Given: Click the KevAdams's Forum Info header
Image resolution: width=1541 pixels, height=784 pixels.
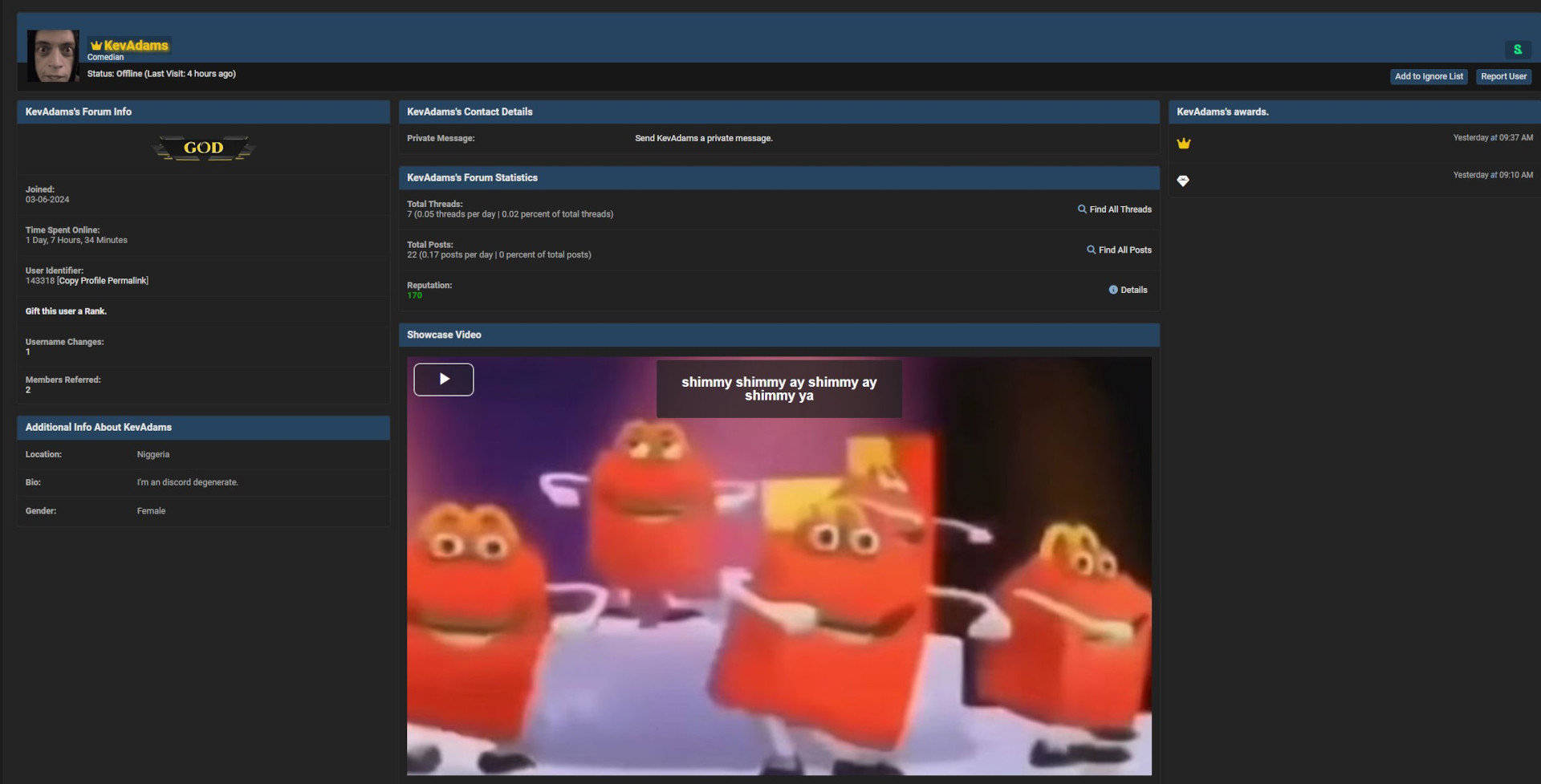Looking at the screenshot, I should click(203, 112).
